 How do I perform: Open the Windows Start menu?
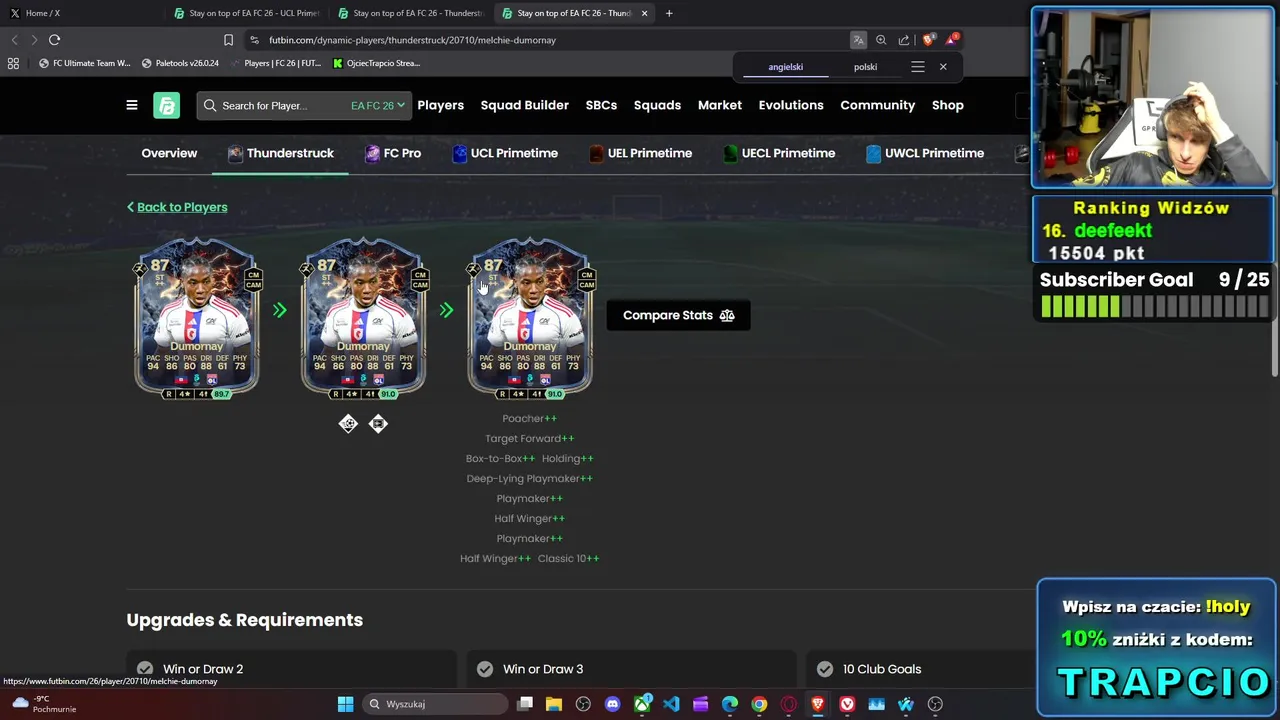[x=345, y=704]
